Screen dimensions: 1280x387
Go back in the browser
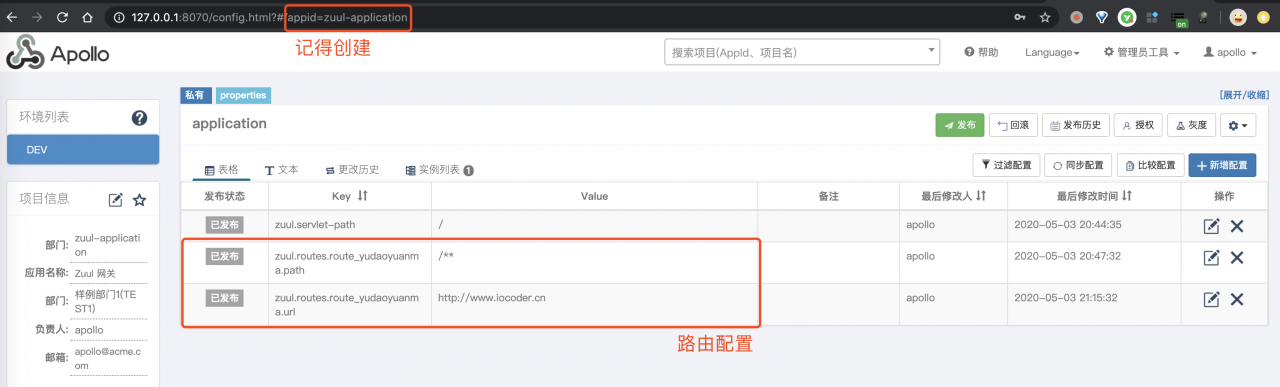pyautogui.click(x=12, y=17)
